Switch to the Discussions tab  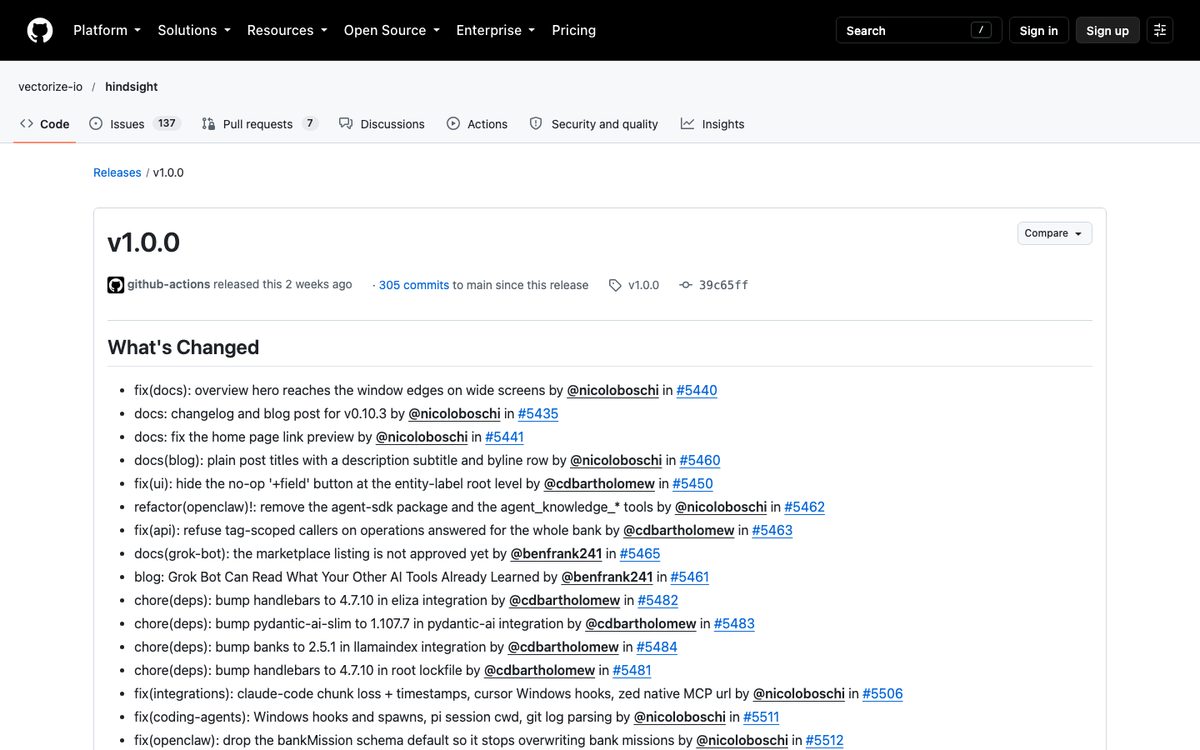pyautogui.click(x=382, y=124)
